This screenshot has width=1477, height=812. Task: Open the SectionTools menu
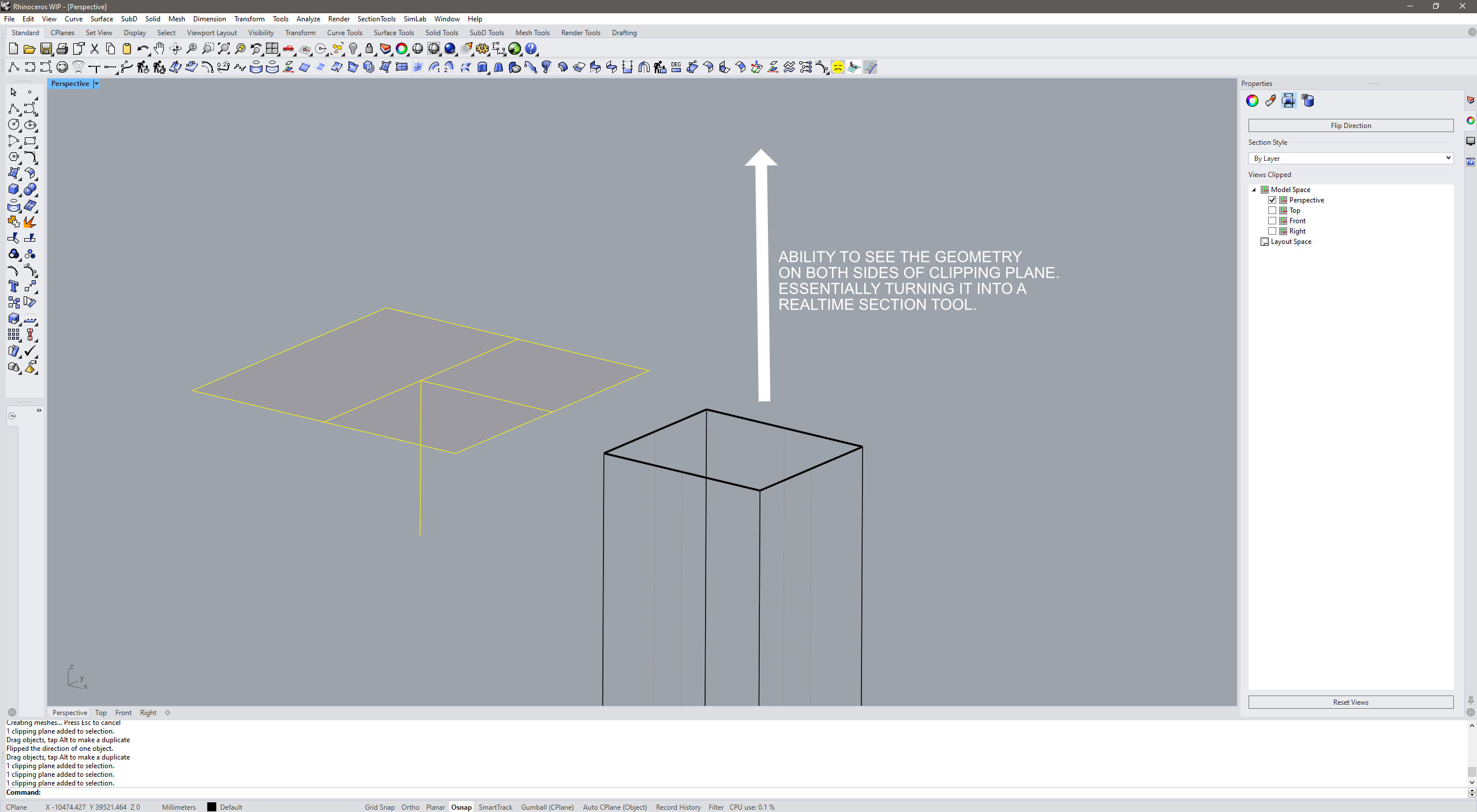376,19
